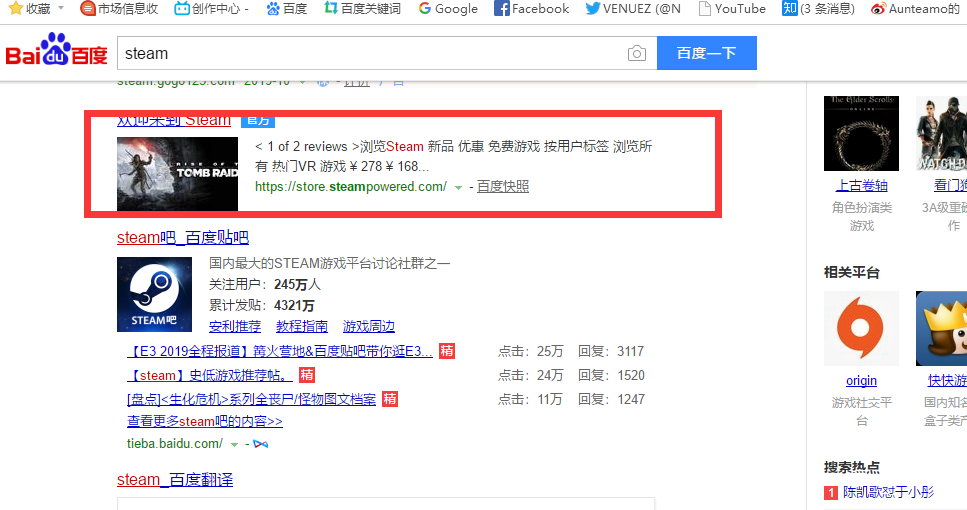Open the 教程指南 link
The height and width of the screenshot is (510, 967).
tap(302, 326)
